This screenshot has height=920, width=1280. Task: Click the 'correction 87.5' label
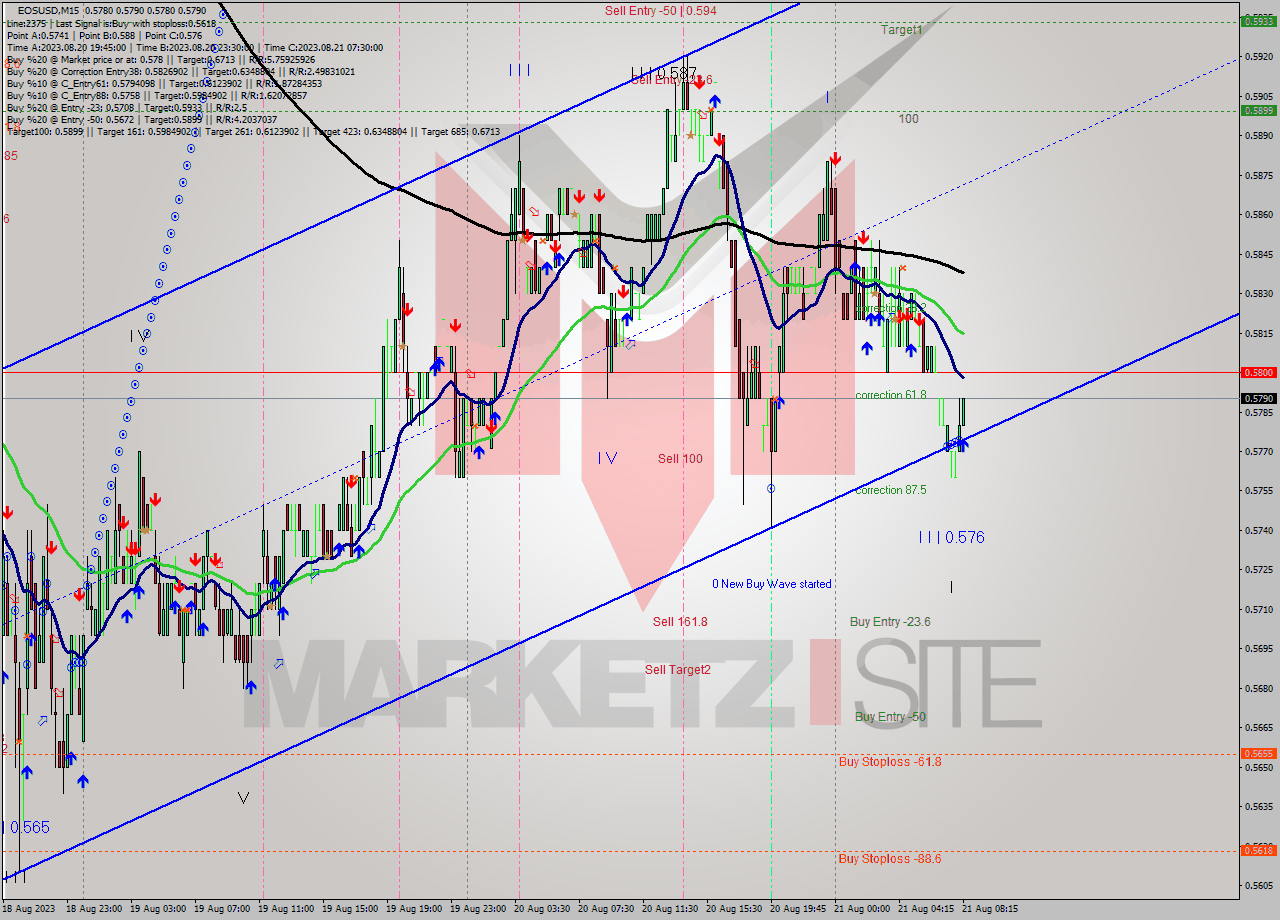[x=891, y=490]
